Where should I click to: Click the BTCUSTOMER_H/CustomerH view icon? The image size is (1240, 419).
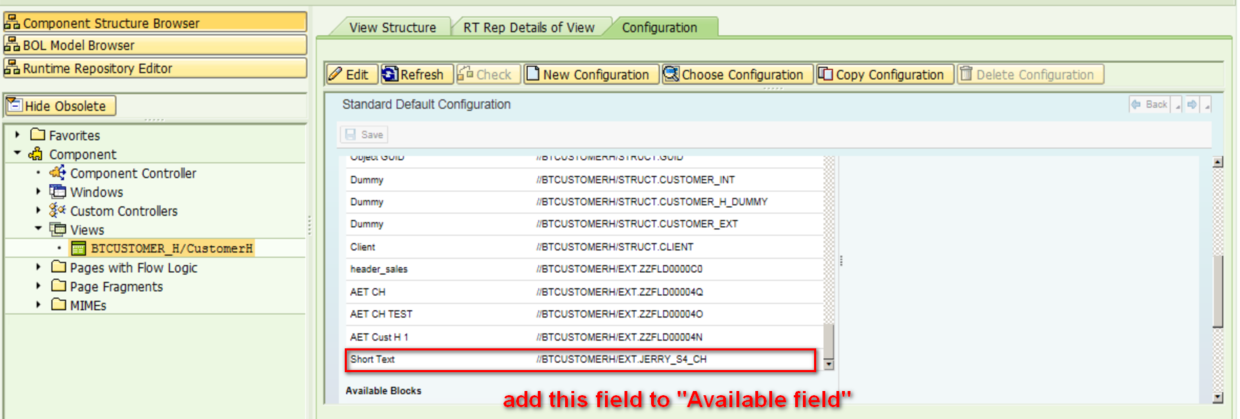79,249
